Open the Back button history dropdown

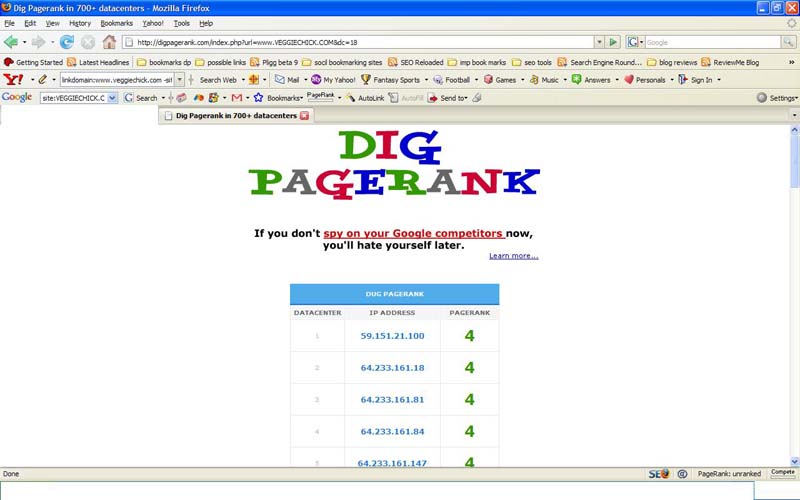pos(24,42)
